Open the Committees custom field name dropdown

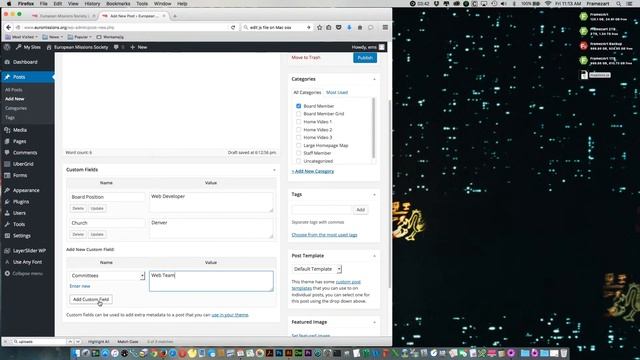coord(107,276)
